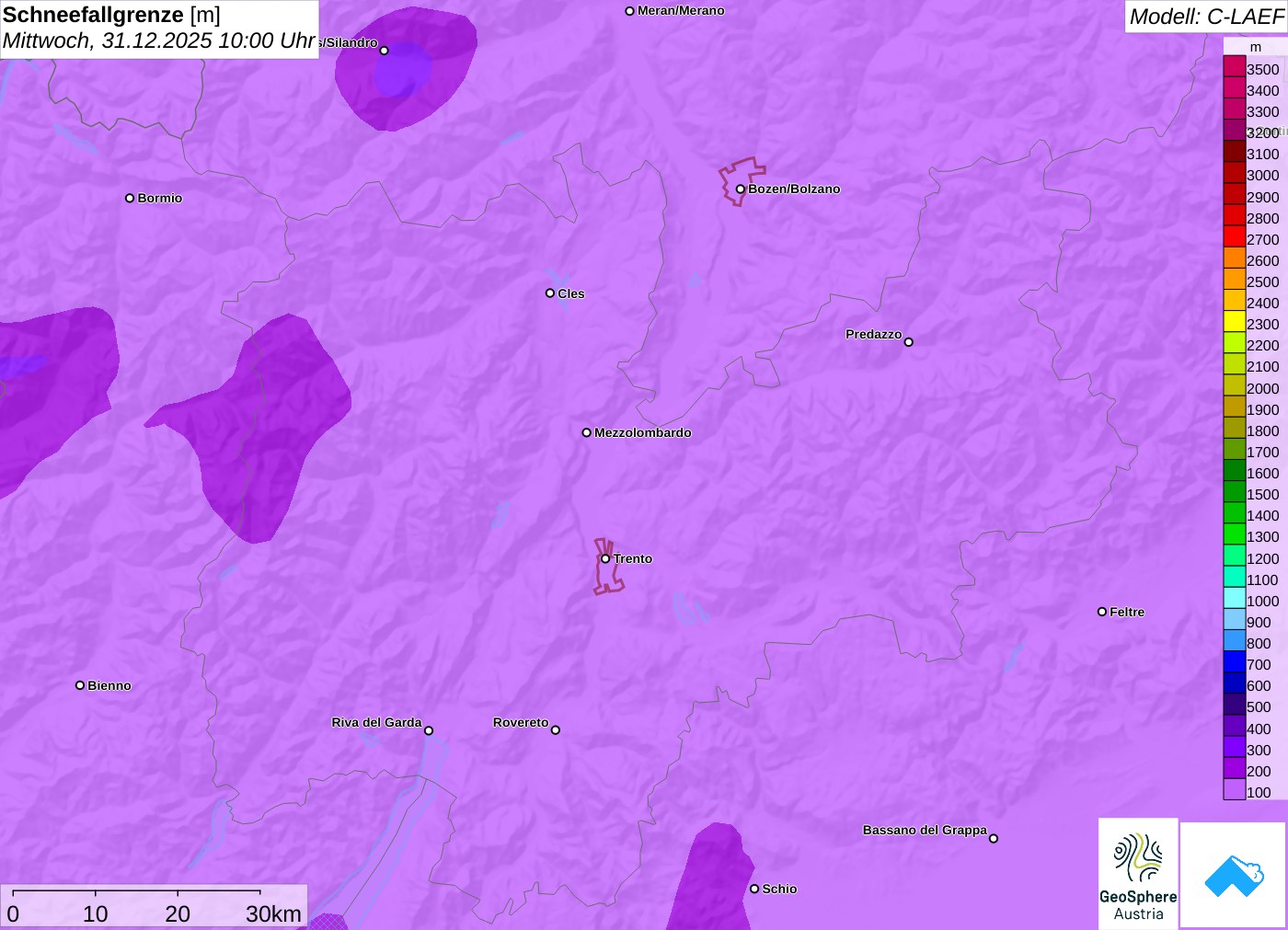1288x930 pixels.
Task: Click the Bassano del Grappa marker dot
Action: [x=994, y=838]
